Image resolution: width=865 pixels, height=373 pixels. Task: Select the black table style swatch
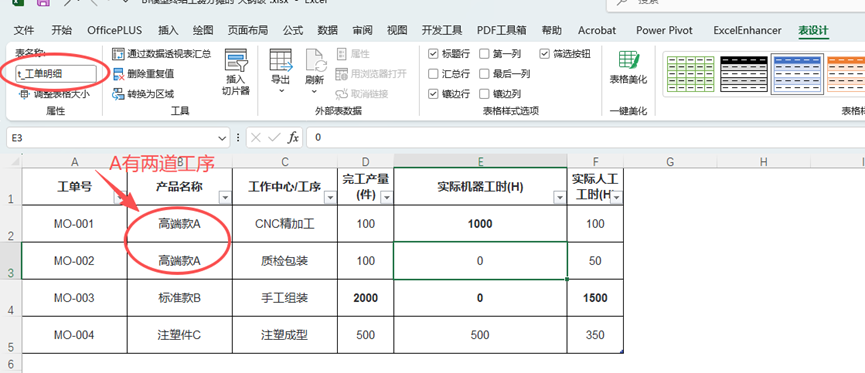[x=744, y=74]
